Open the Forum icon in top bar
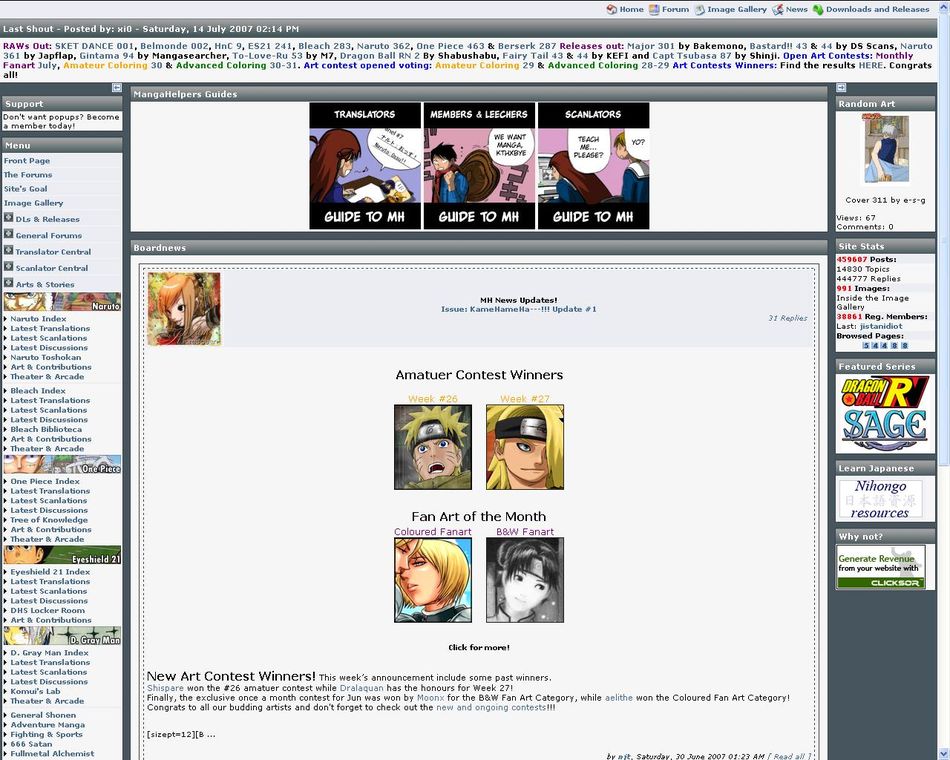 [654, 9]
